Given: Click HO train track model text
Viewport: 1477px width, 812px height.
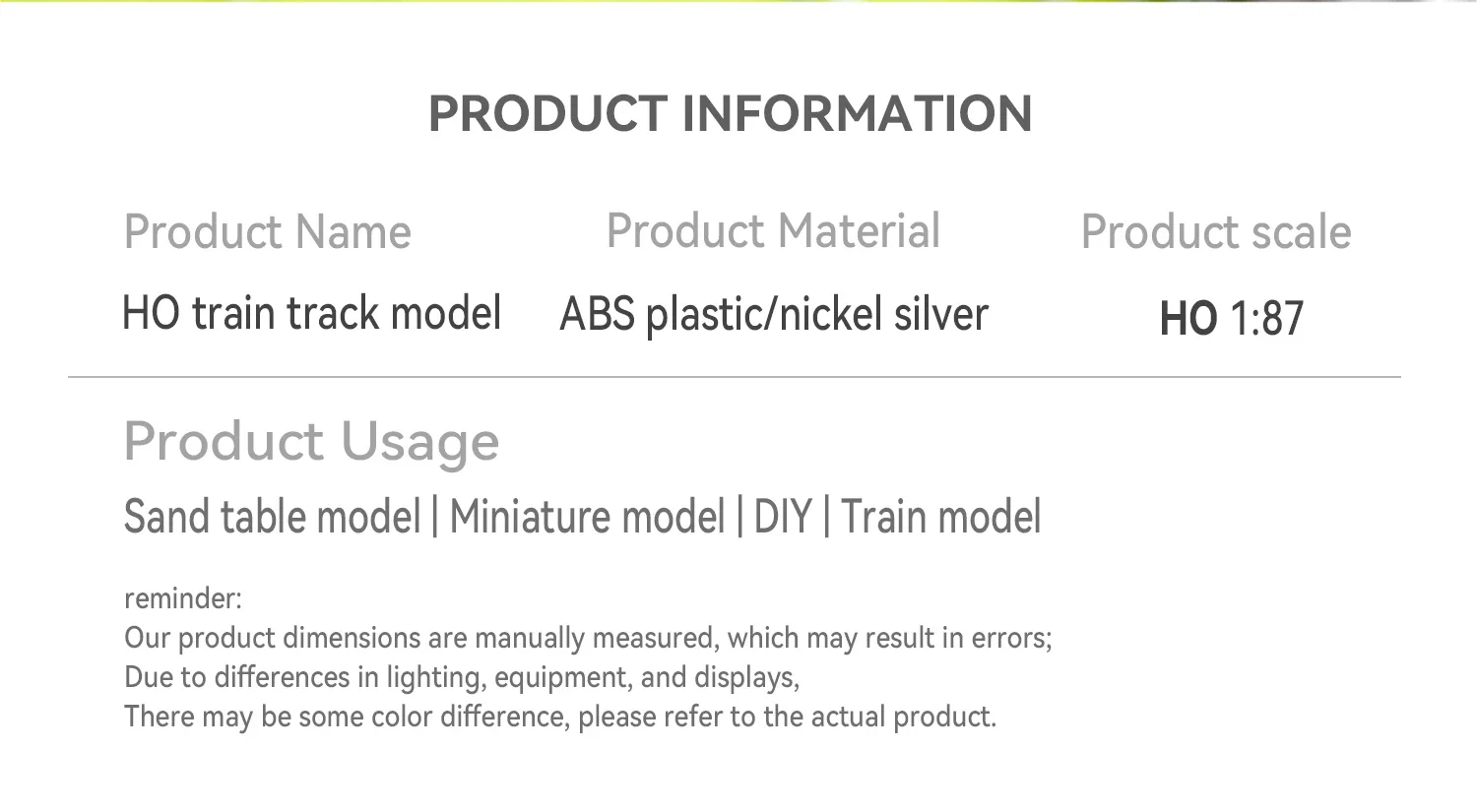Looking at the screenshot, I should point(311,314).
